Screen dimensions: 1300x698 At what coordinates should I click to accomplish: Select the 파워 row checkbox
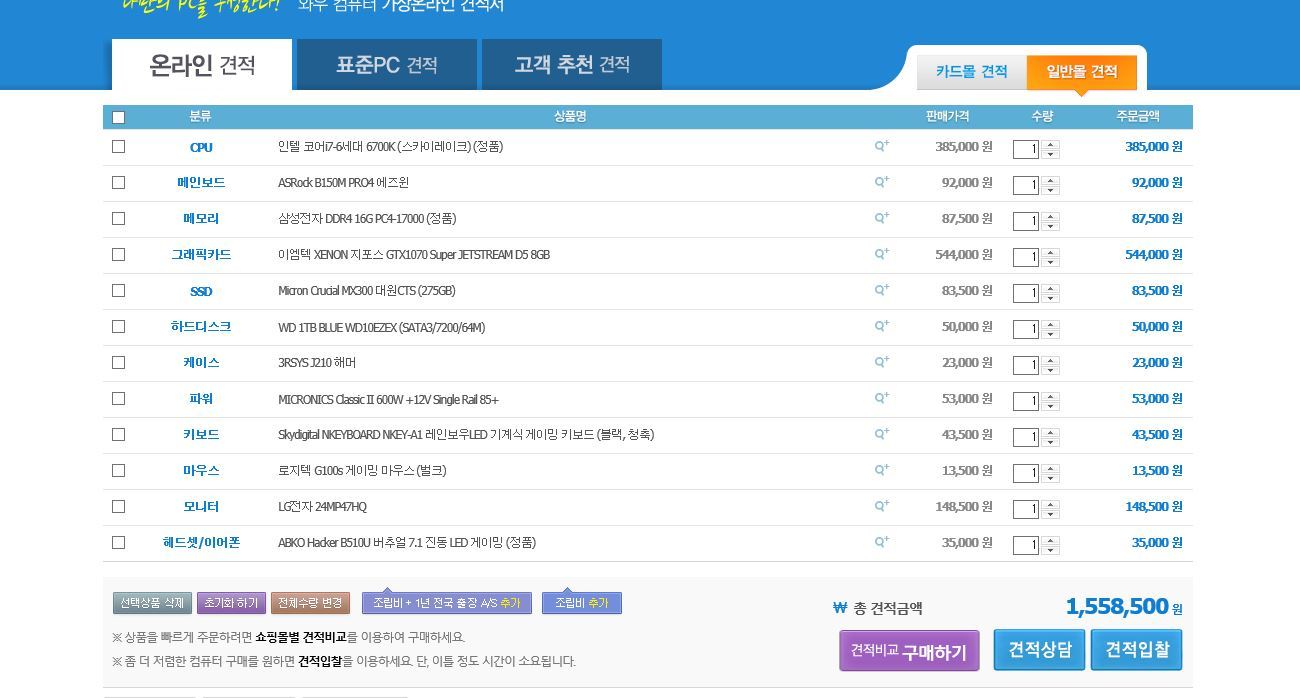pyautogui.click(x=118, y=398)
